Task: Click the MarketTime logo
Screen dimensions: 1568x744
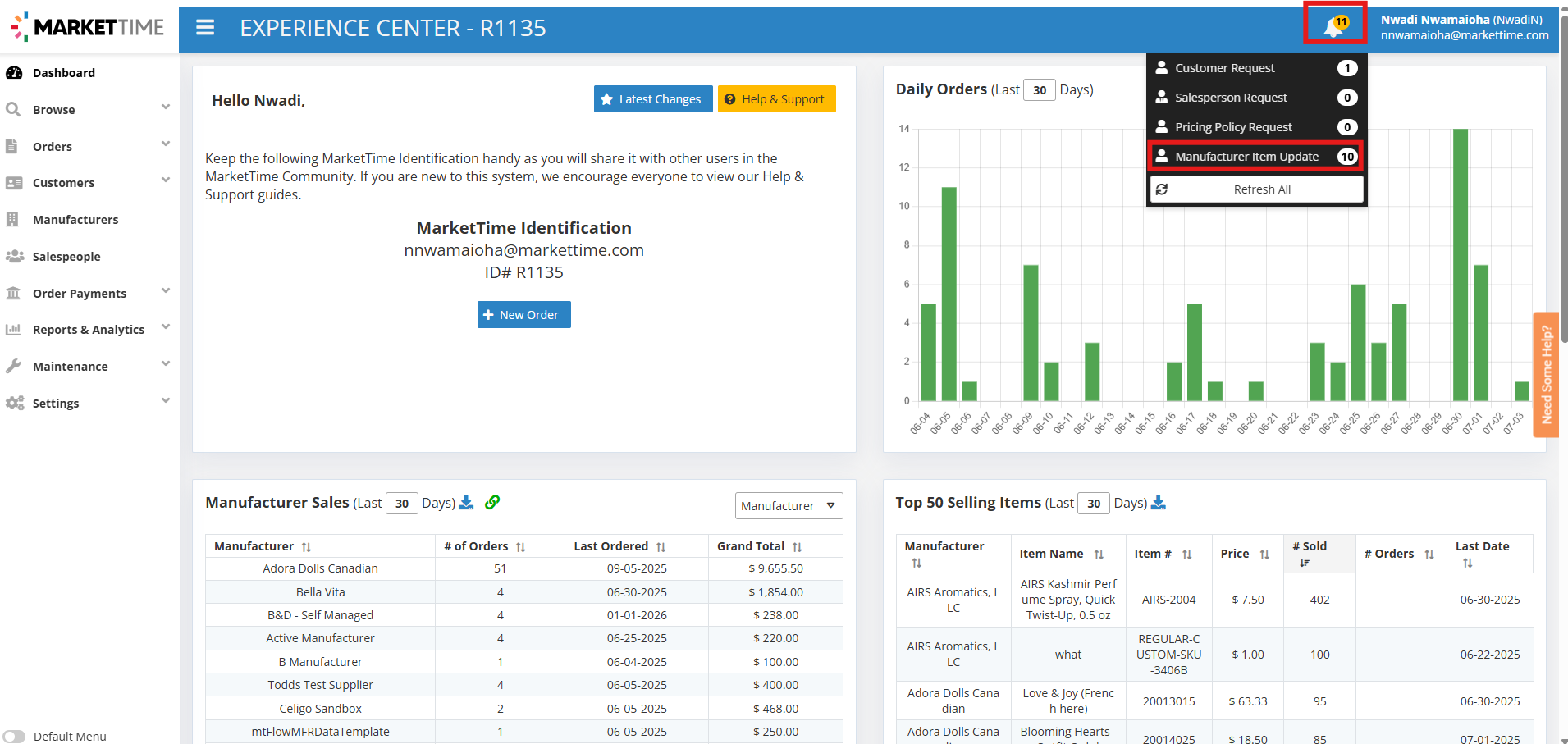Action: (89, 27)
